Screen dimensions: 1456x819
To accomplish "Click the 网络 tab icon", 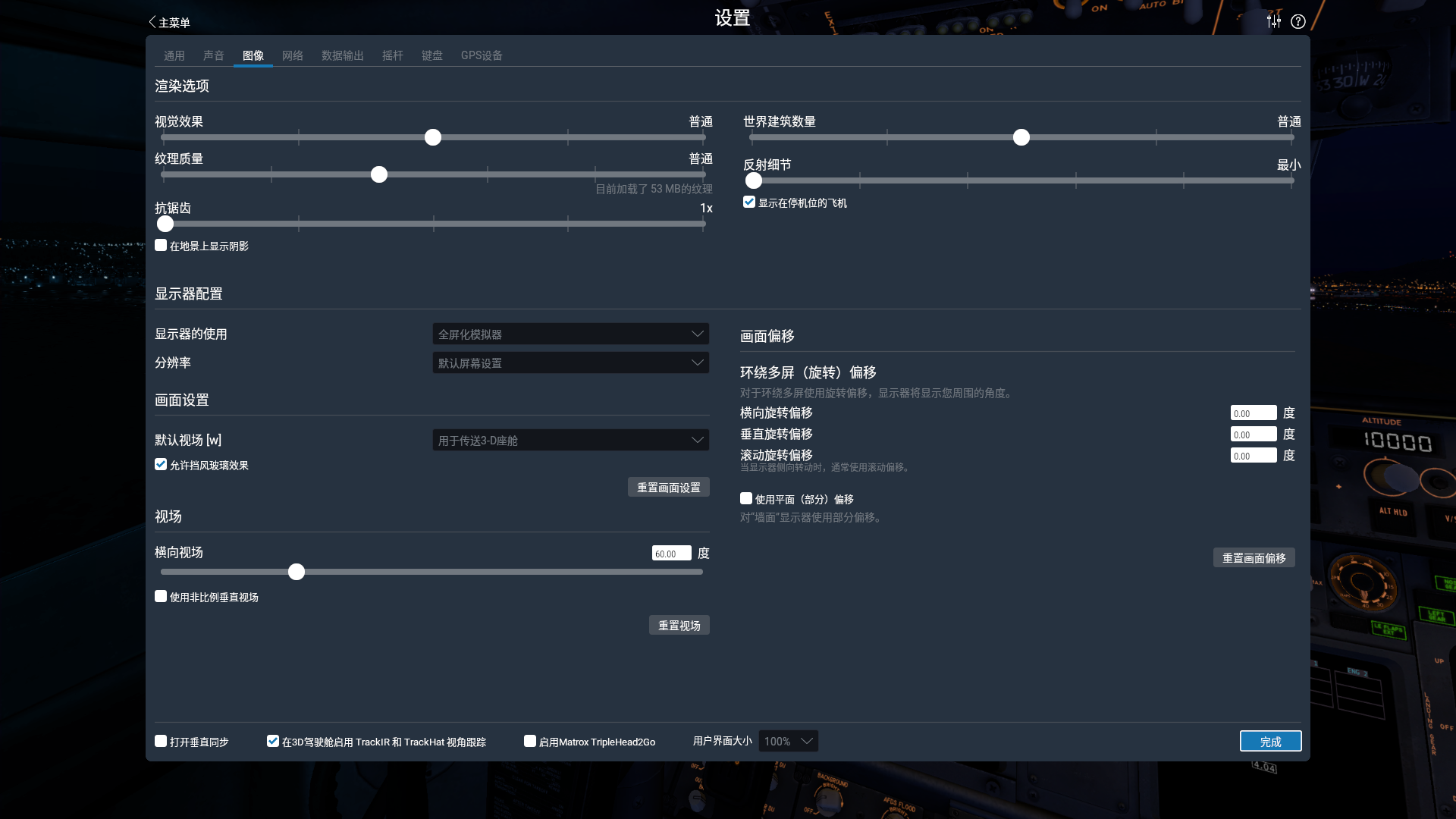I will 293,55.
